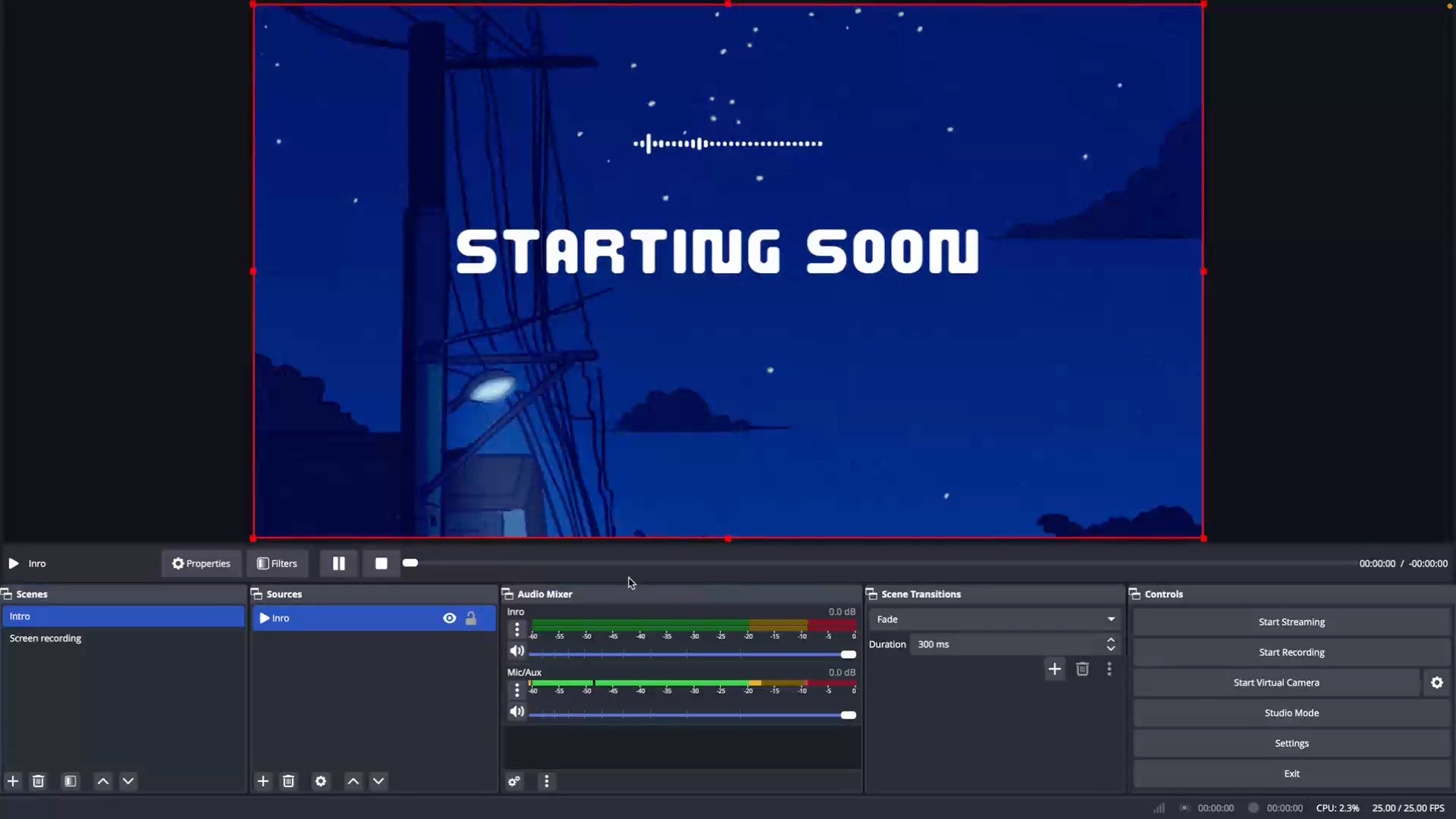The height and width of the screenshot is (819, 1456).
Task: Click the Start Recording button
Action: pos(1291,652)
